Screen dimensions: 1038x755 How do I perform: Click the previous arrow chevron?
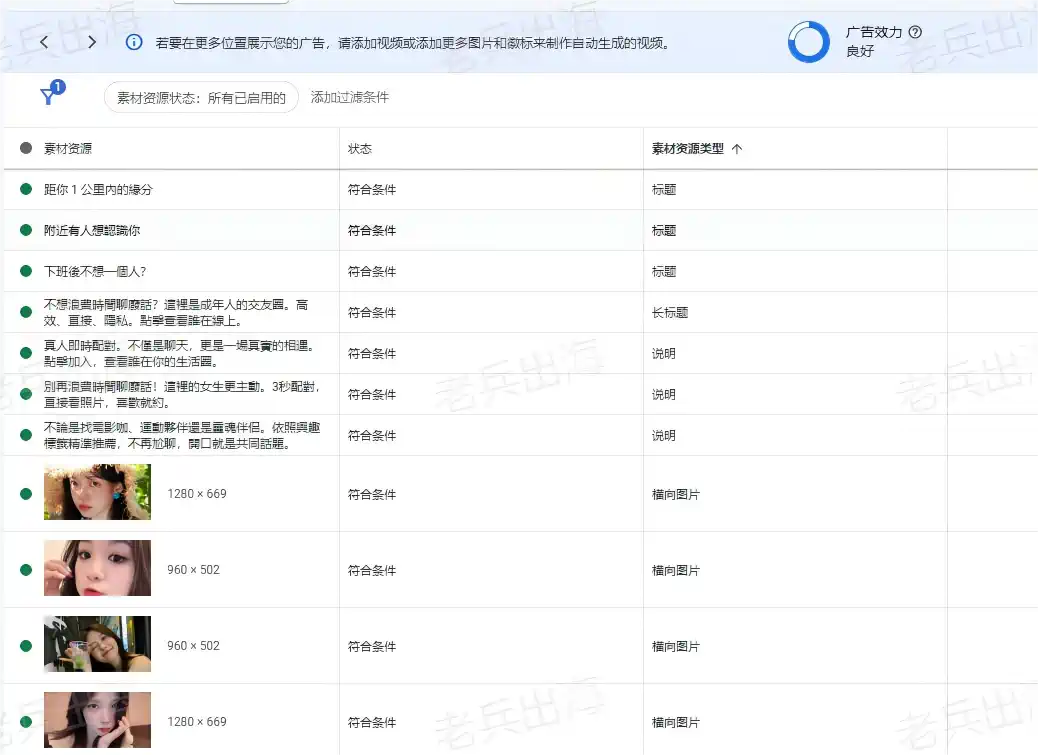pyautogui.click(x=44, y=42)
